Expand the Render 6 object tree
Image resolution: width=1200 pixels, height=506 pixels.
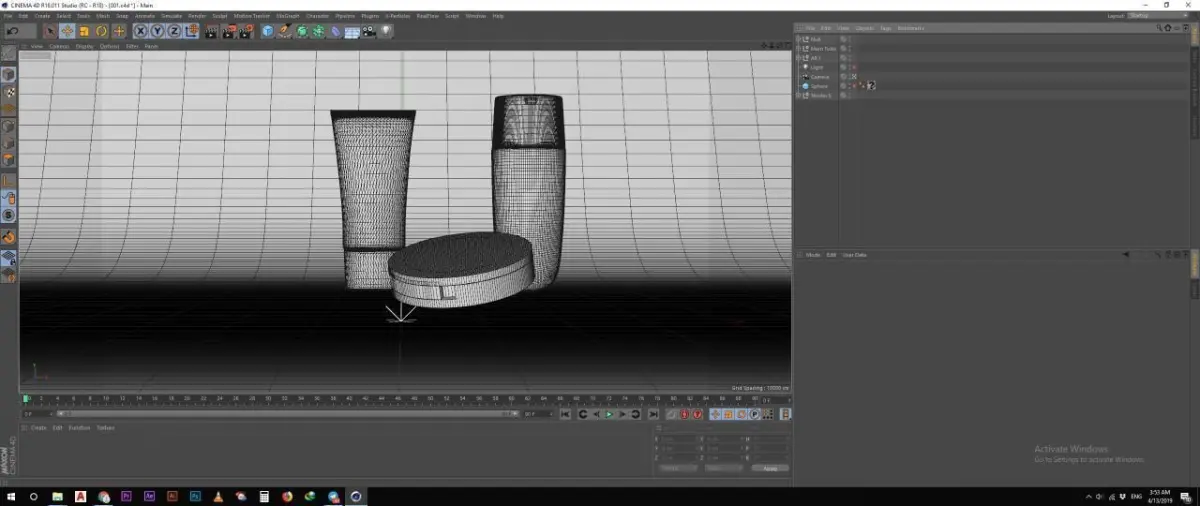pyautogui.click(x=800, y=95)
